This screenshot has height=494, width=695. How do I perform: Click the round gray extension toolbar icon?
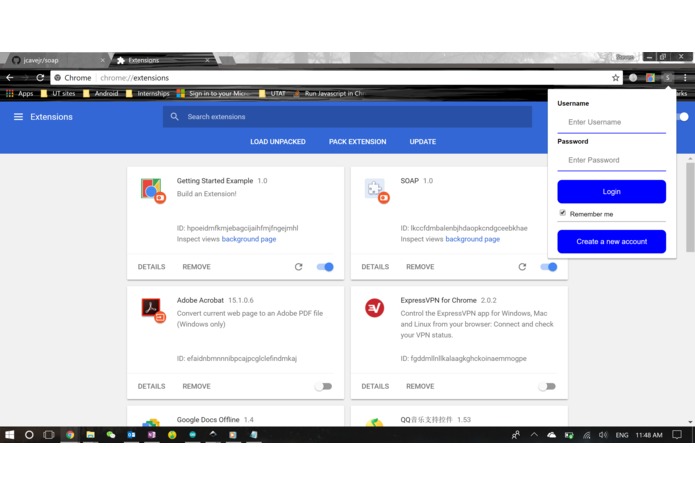[x=633, y=78]
